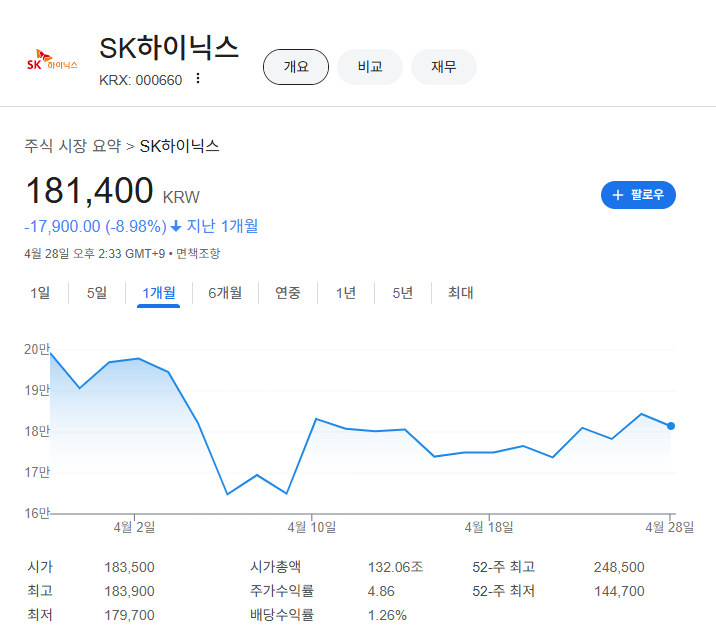Switch the chart to 연중
The height and width of the screenshot is (635, 716).
pos(288,293)
